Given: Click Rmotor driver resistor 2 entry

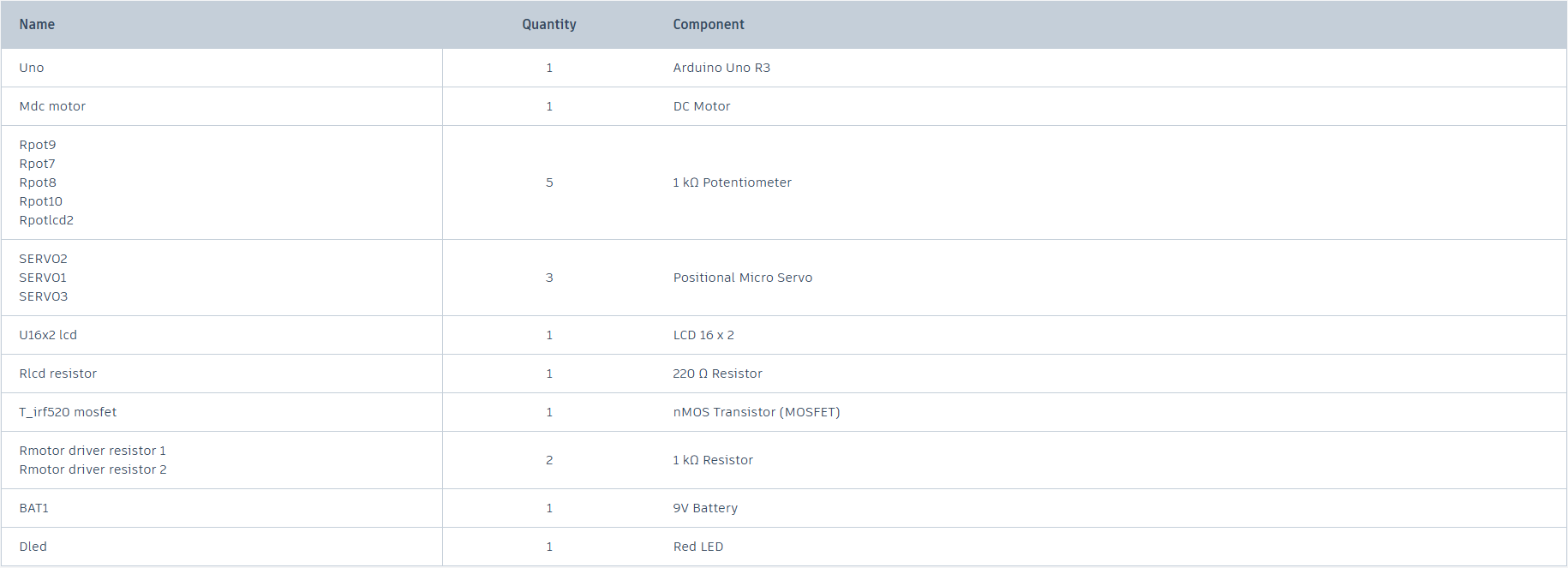Looking at the screenshot, I should click(x=93, y=469).
